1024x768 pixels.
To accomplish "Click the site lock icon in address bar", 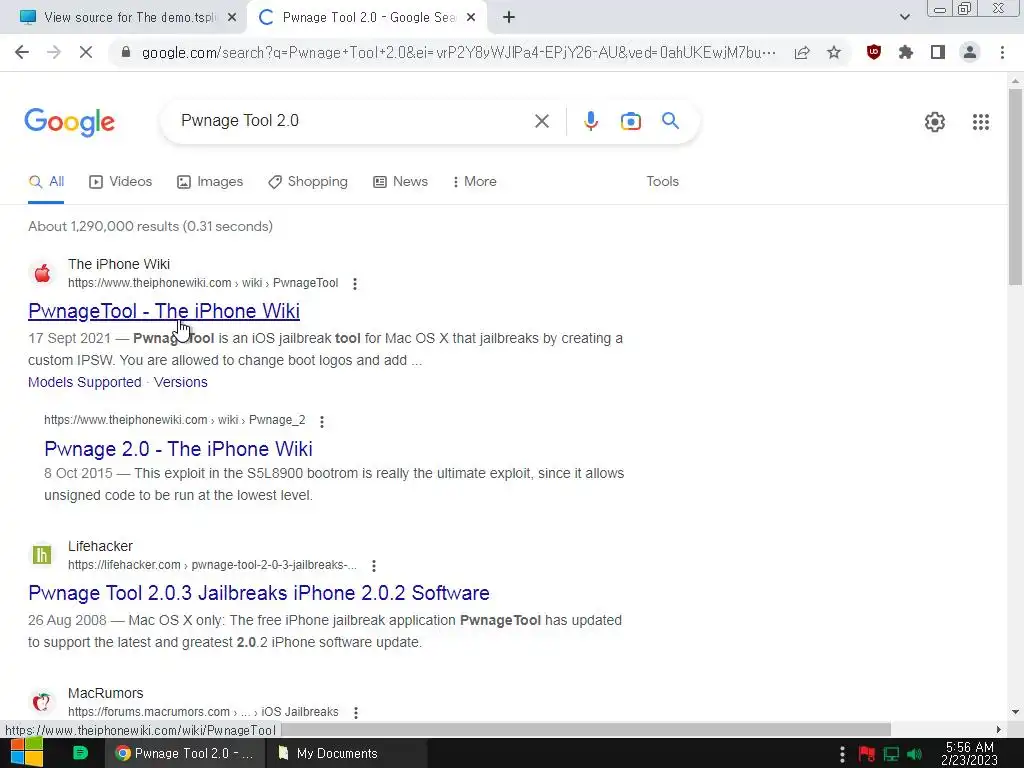I will [x=126, y=52].
